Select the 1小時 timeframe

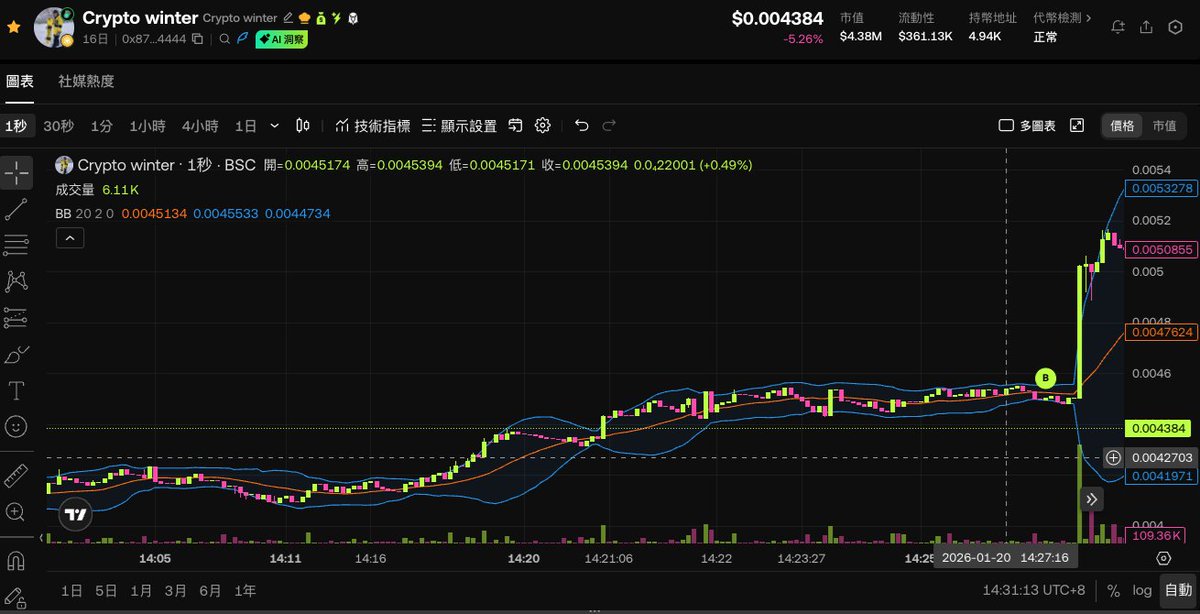146,126
